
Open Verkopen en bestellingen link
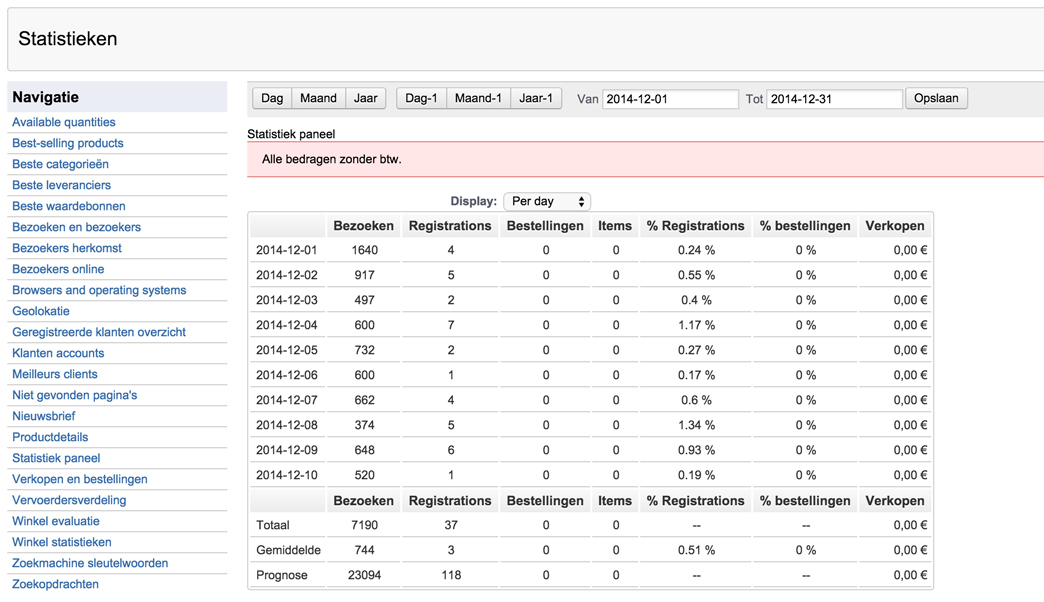[80, 479]
